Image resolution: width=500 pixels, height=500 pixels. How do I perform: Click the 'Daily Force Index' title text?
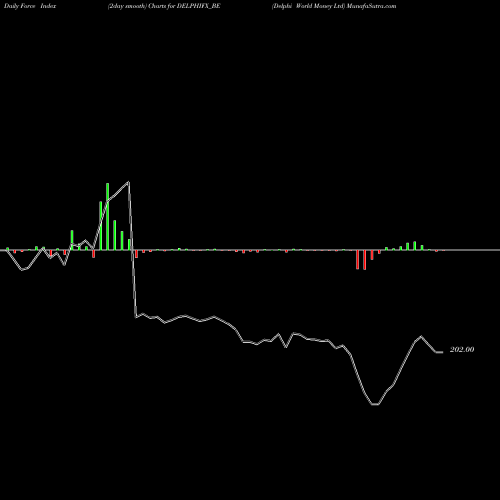click(30, 6)
